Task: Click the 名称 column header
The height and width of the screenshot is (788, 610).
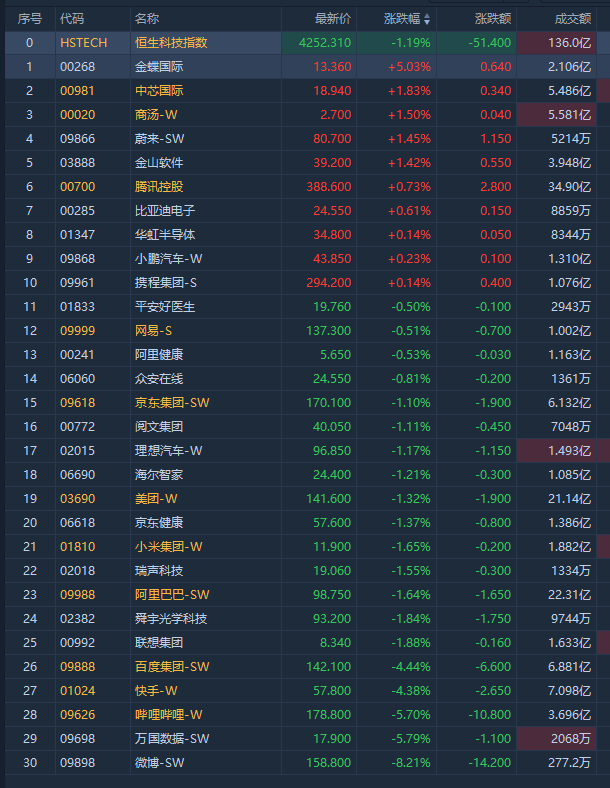Action: (x=147, y=19)
